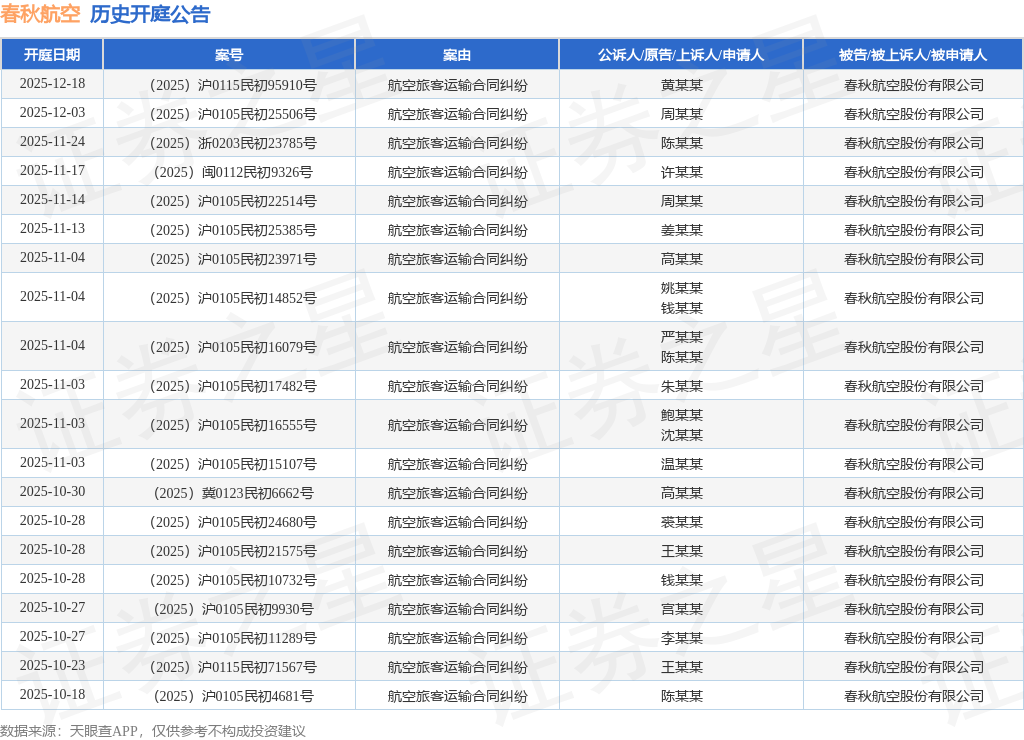Click case number 沪0105民初10732号
This screenshot has height=740, width=1024.
tap(233, 580)
